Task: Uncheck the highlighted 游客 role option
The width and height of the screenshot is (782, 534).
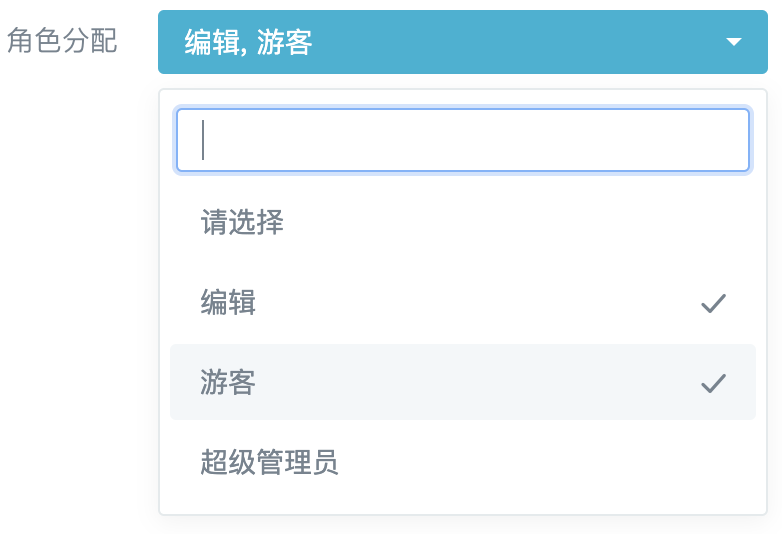Action: pyautogui.click(x=463, y=382)
